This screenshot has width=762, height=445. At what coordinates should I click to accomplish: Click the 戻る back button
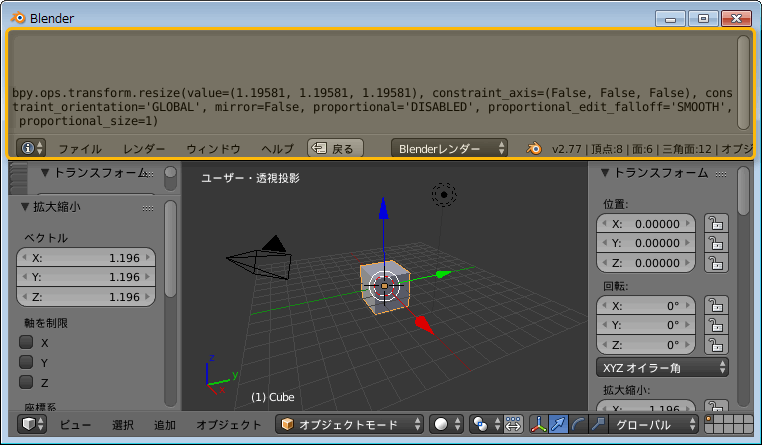click(335, 148)
